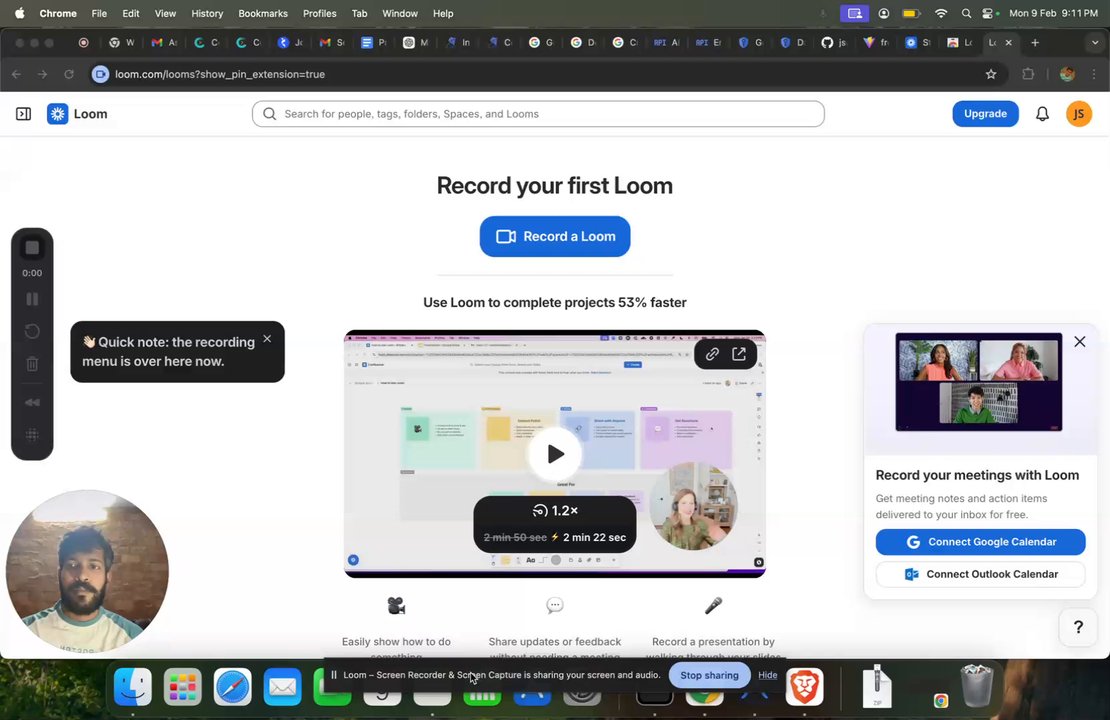Open Launchpad from the Dock

coord(183,687)
